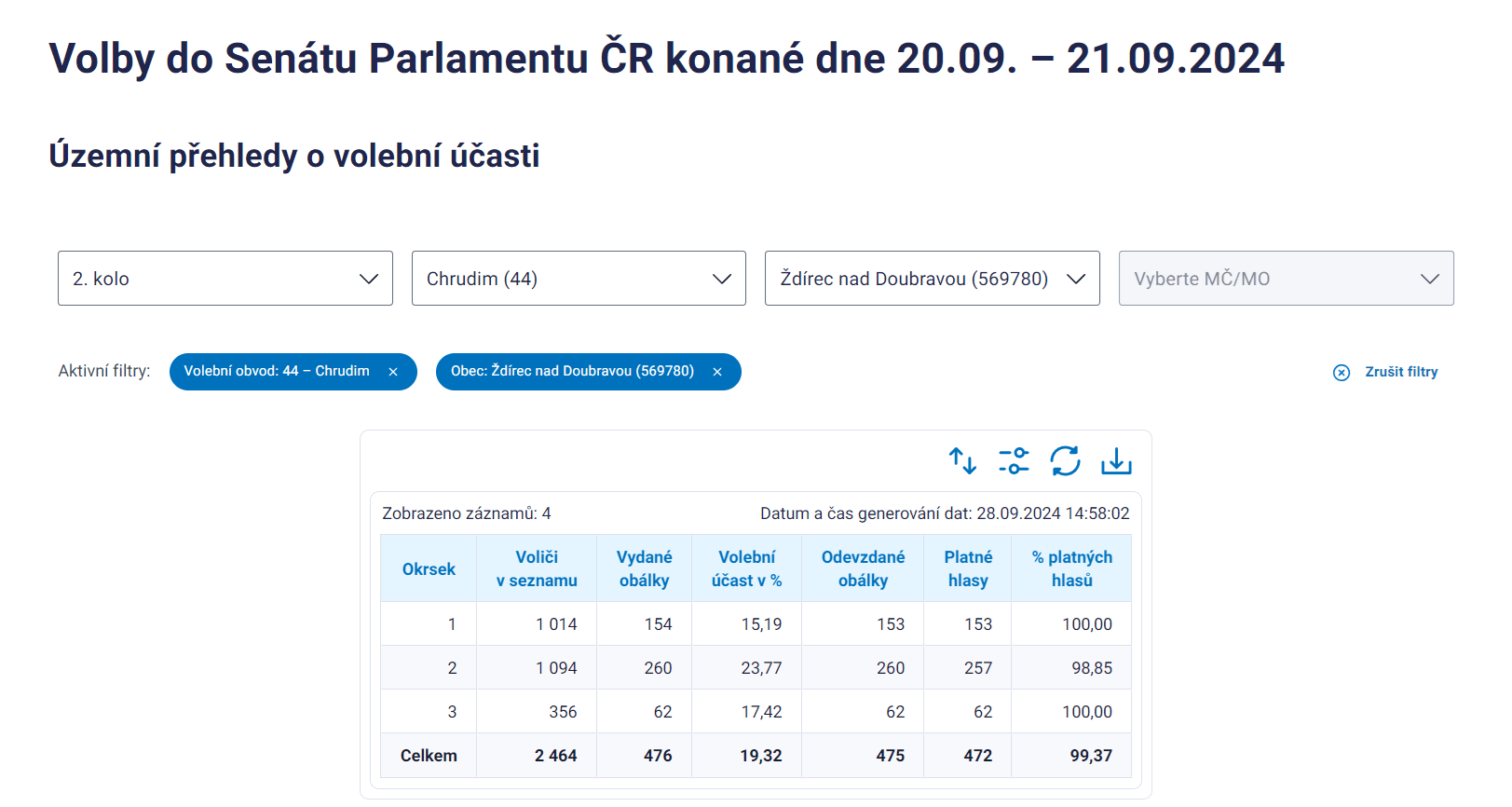
Task: Open the Ždírec nad Doubravou municipality dropdown
Action: click(x=932, y=279)
